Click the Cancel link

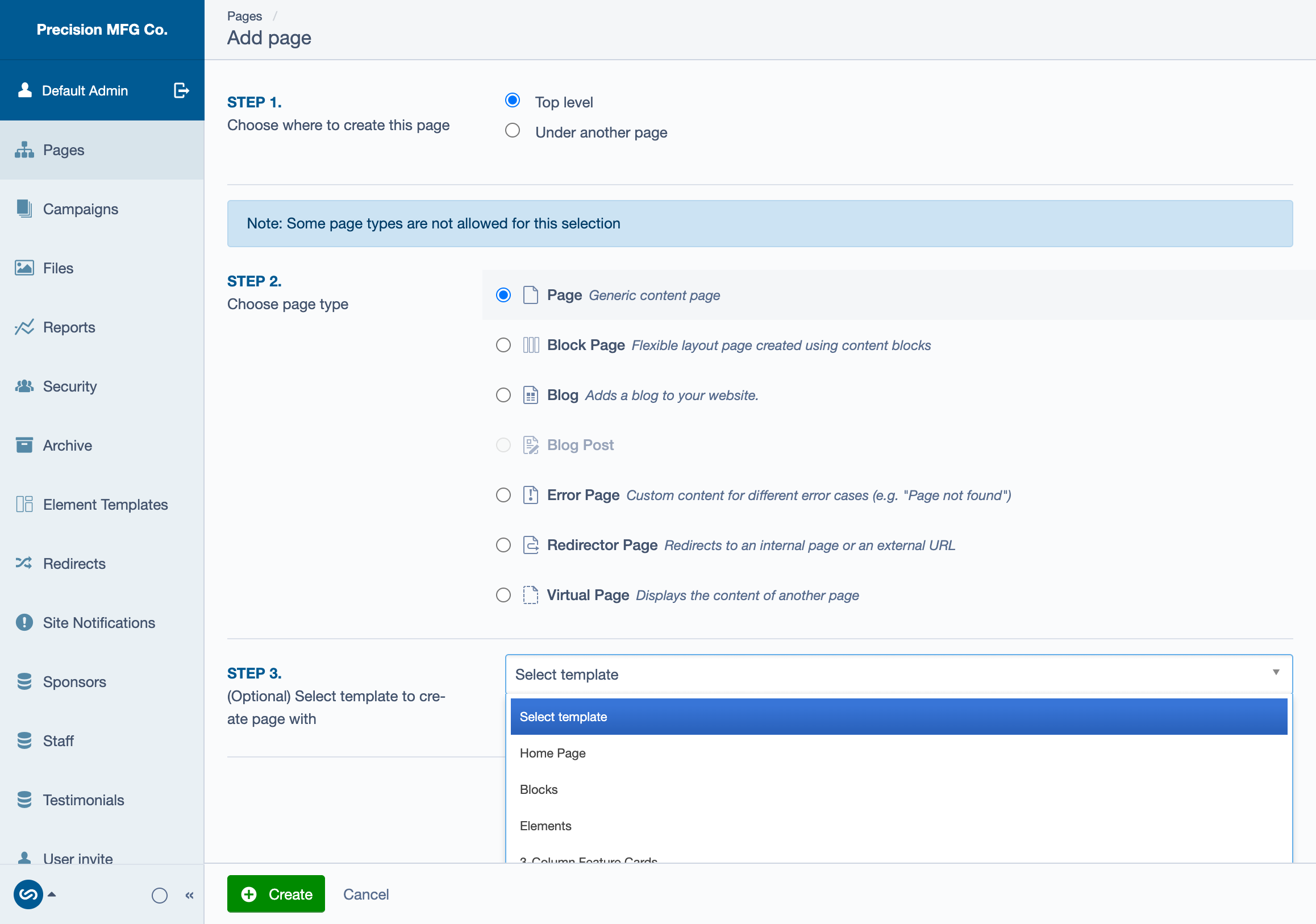click(366, 894)
